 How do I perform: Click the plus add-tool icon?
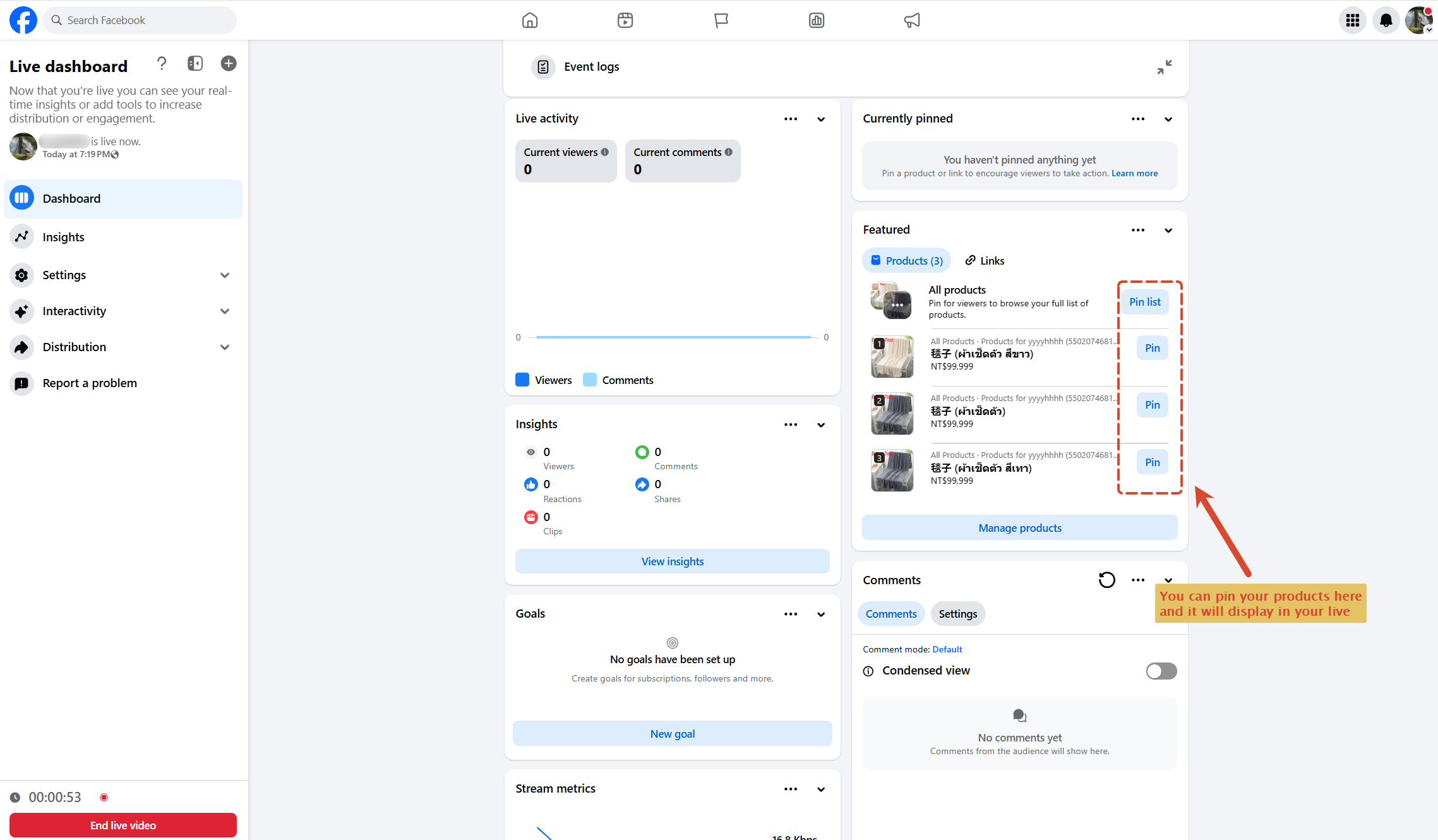229,63
